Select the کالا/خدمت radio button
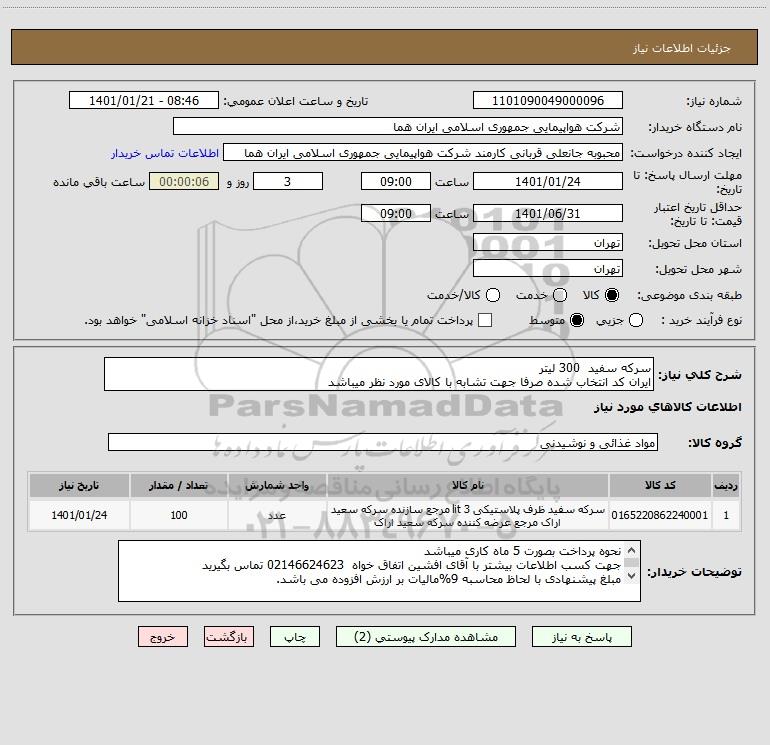Viewport: 770px width, 745px height. point(493,295)
